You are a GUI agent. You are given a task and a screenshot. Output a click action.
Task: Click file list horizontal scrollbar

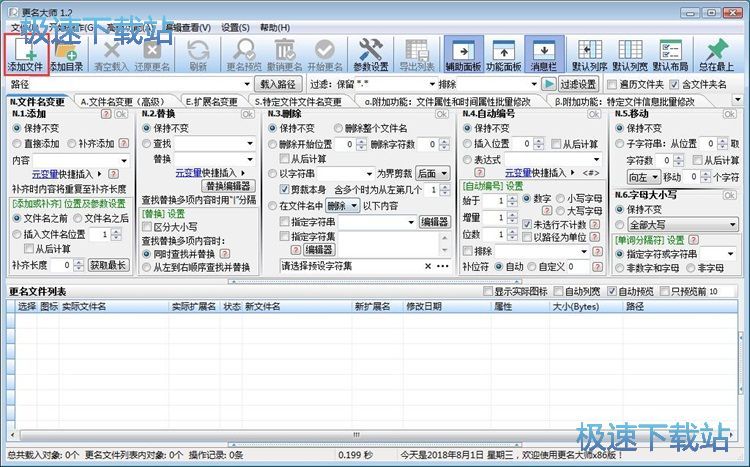click(x=356, y=435)
